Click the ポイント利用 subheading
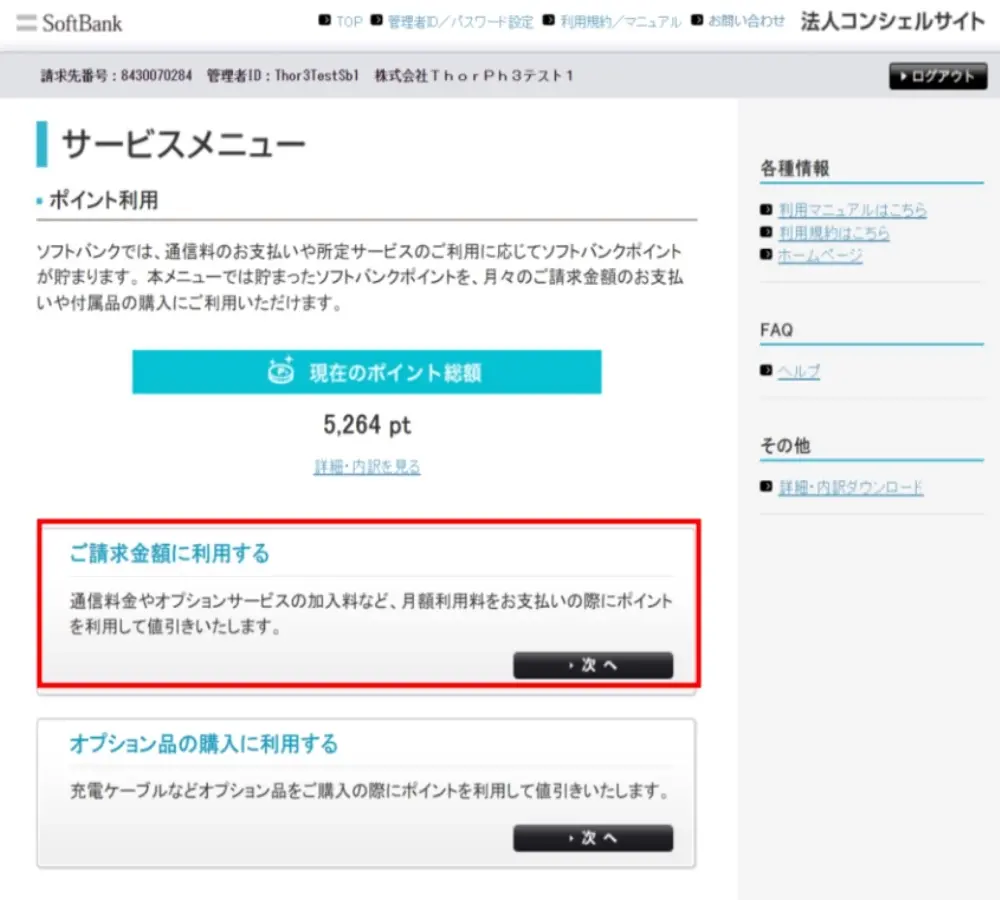The image size is (1000, 900). tap(104, 200)
